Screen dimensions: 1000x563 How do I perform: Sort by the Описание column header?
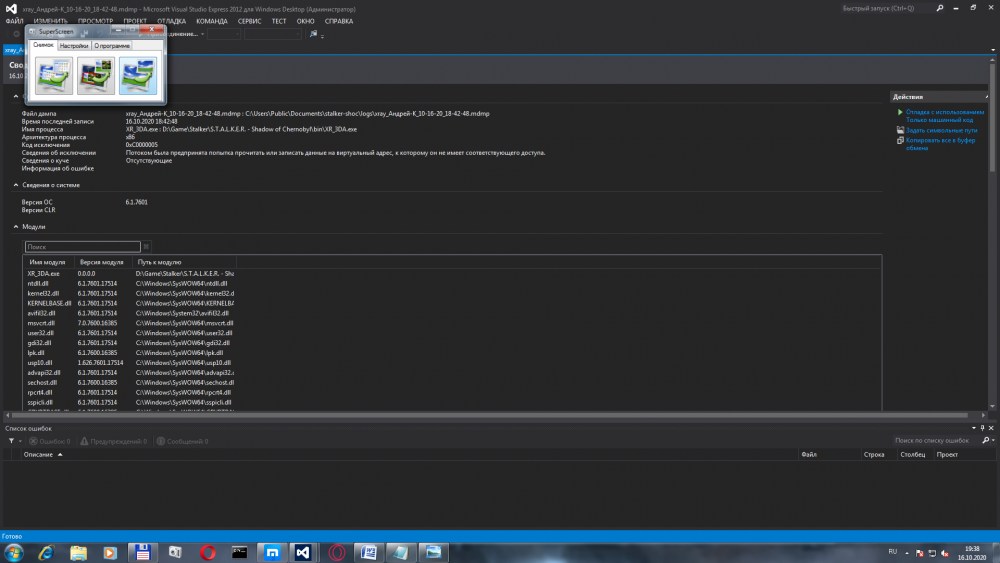click(x=41, y=455)
